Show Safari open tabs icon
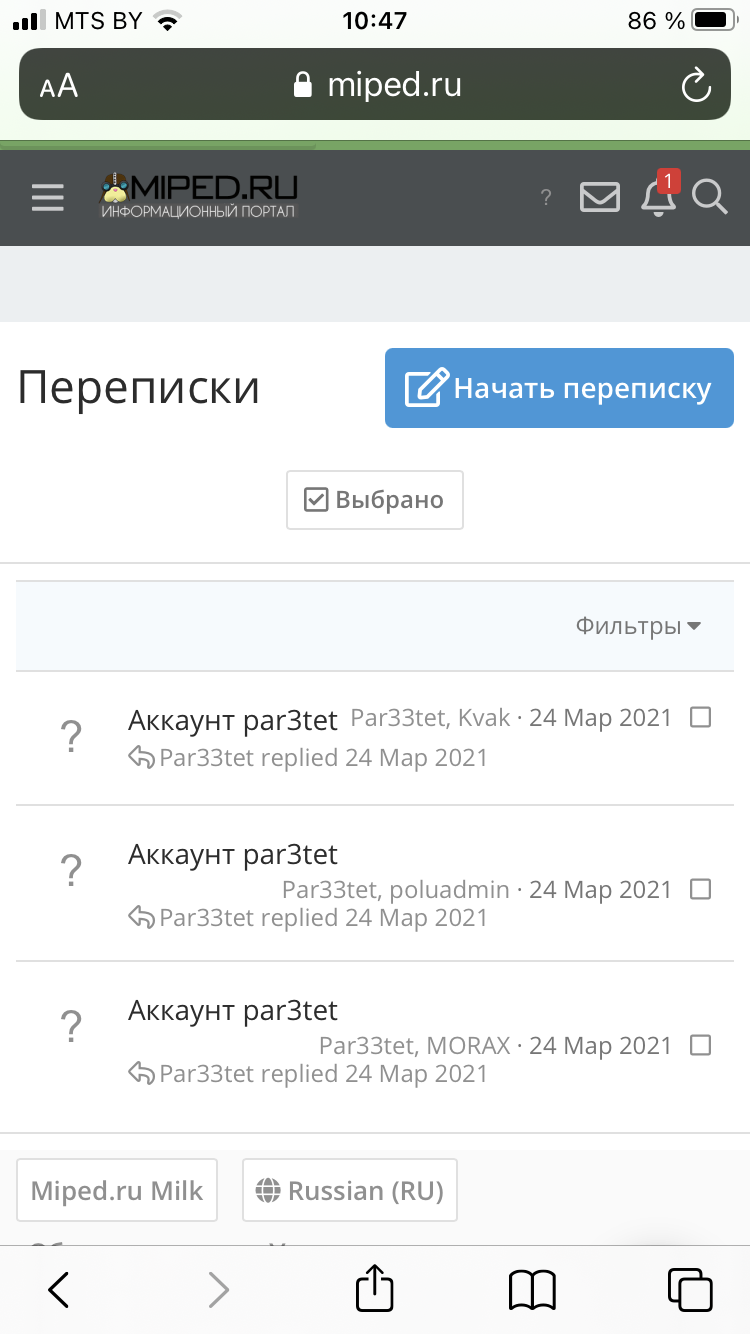The image size is (750, 1334). pyautogui.click(x=690, y=1290)
